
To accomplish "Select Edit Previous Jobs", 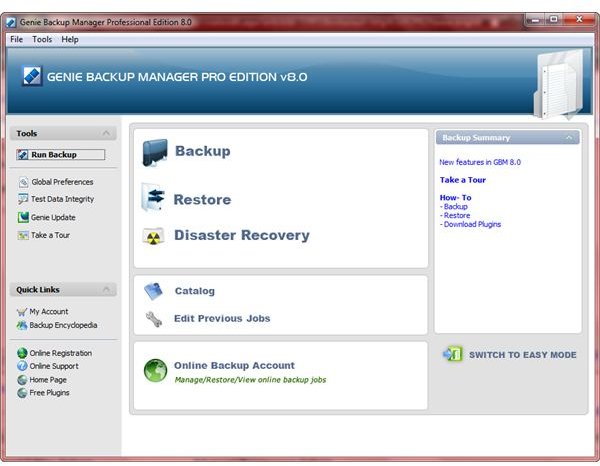I will pyautogui.click(x=222, y=318).
